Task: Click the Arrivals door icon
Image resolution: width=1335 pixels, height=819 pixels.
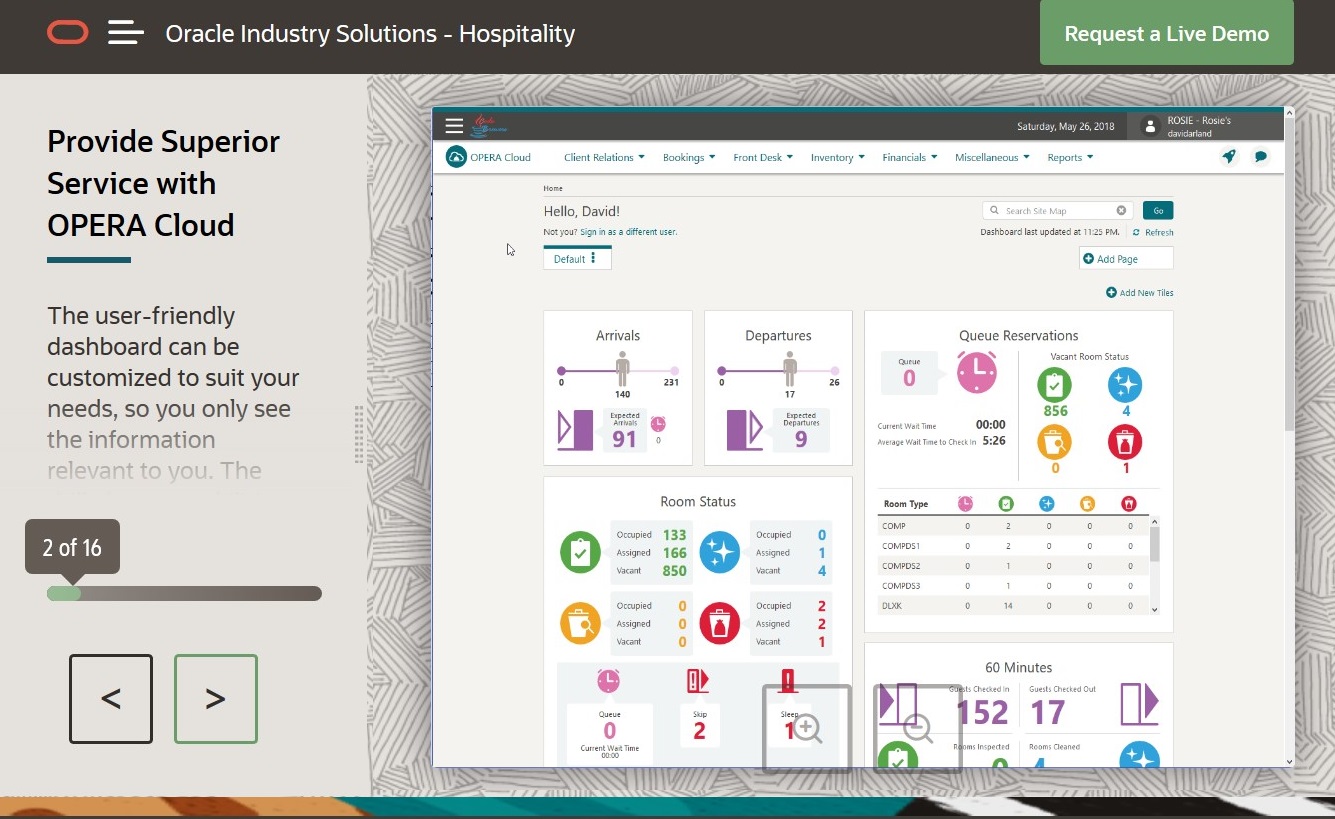Action: coord(575,430)
